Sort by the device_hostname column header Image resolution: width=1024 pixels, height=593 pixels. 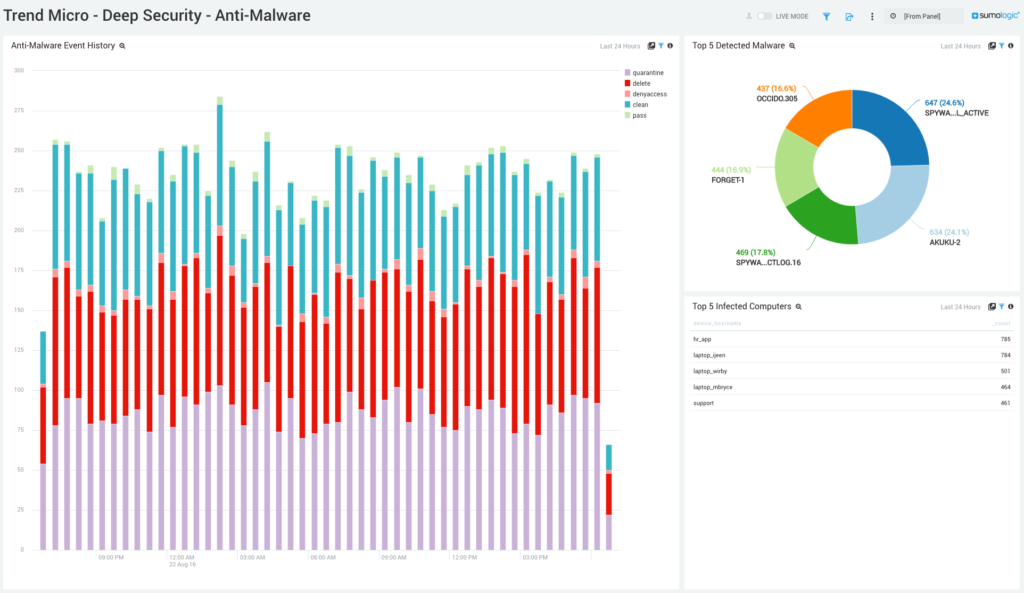[717, 323]
